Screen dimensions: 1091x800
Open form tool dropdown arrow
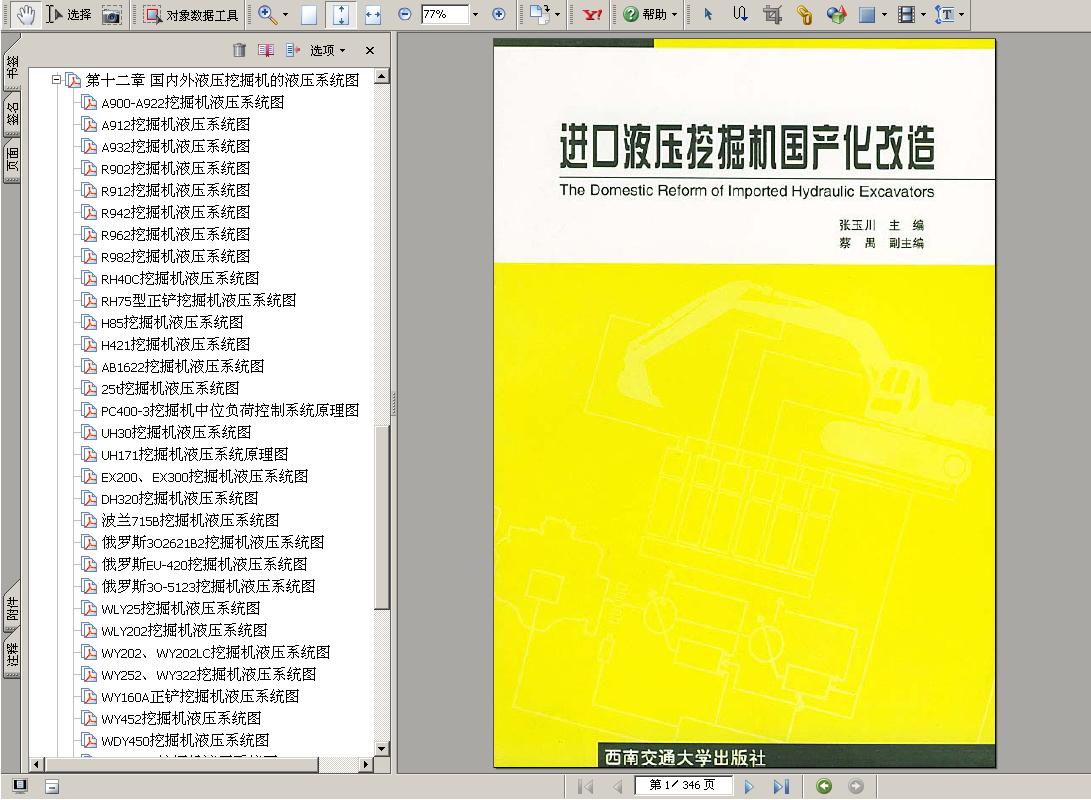click(884, 15)
